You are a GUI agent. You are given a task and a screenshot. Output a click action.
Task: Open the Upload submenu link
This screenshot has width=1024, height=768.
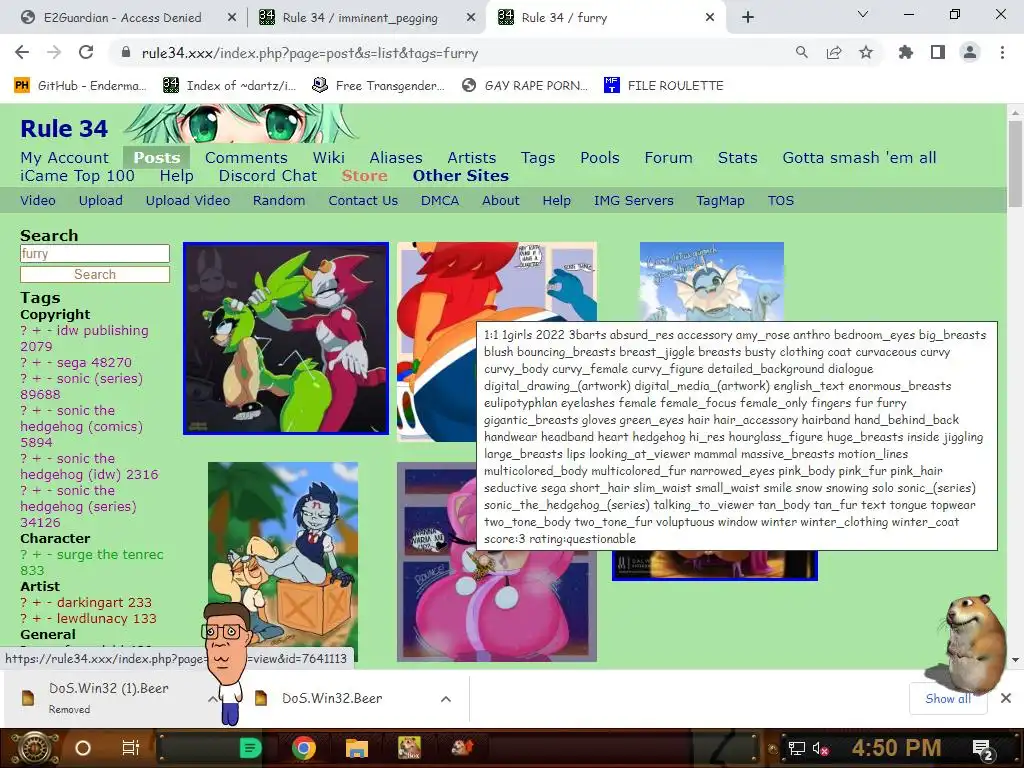click(101, 200)
